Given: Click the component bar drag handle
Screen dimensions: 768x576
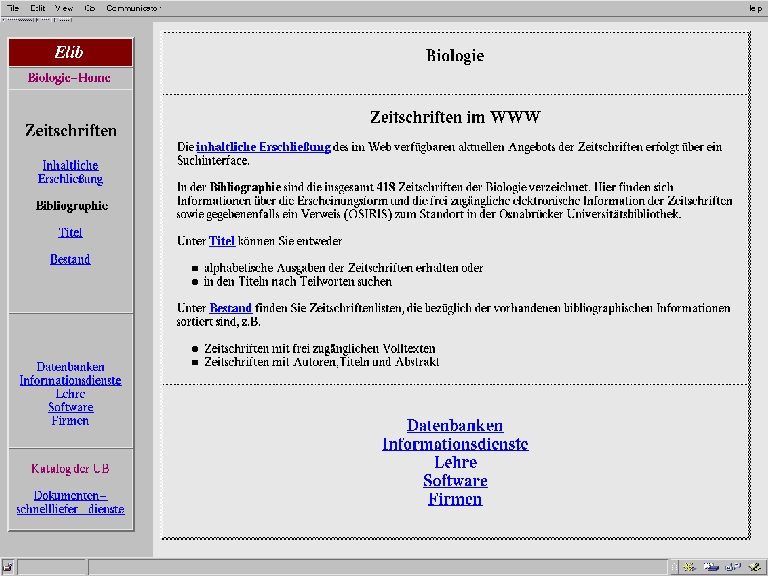Looking at the screenshot, I should point(674,567).
